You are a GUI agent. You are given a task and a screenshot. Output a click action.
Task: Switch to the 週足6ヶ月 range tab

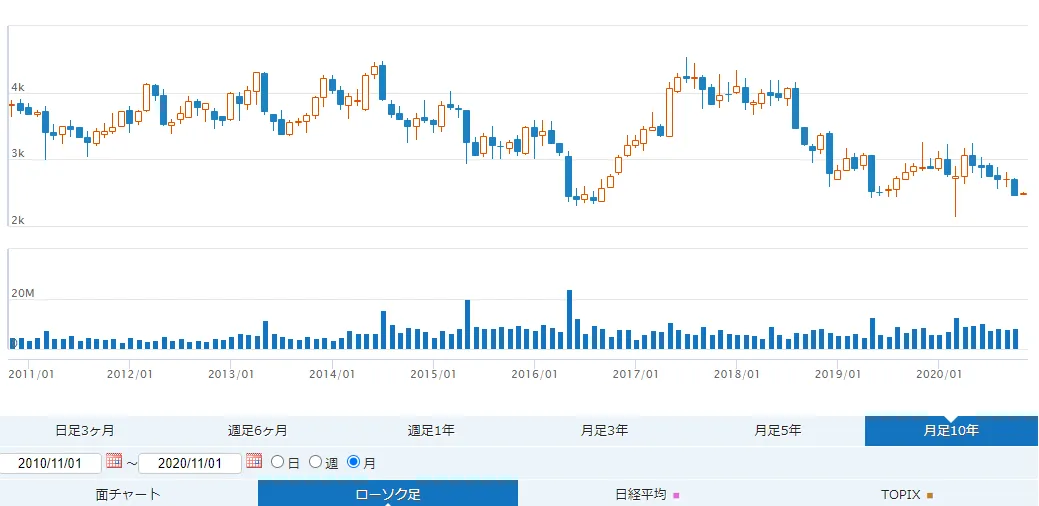(x=258, y=430)
